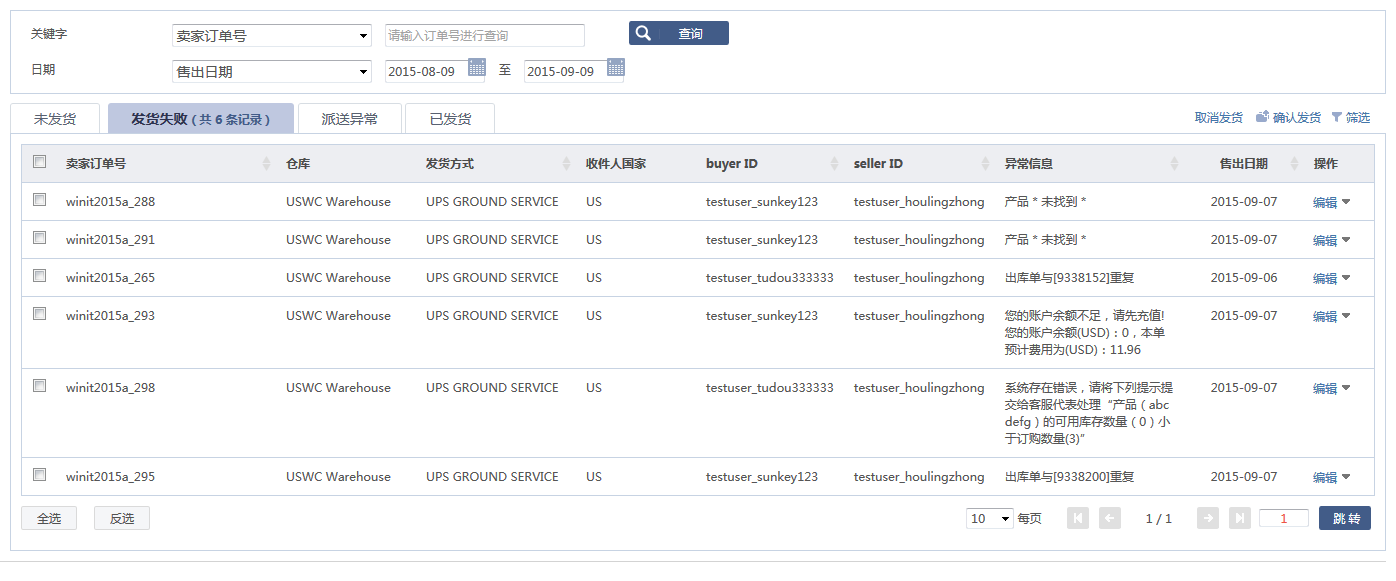The height and width of the screenshot is (581, 1396).
Task: Go to the next page arrow
Action: point(1208,518)
